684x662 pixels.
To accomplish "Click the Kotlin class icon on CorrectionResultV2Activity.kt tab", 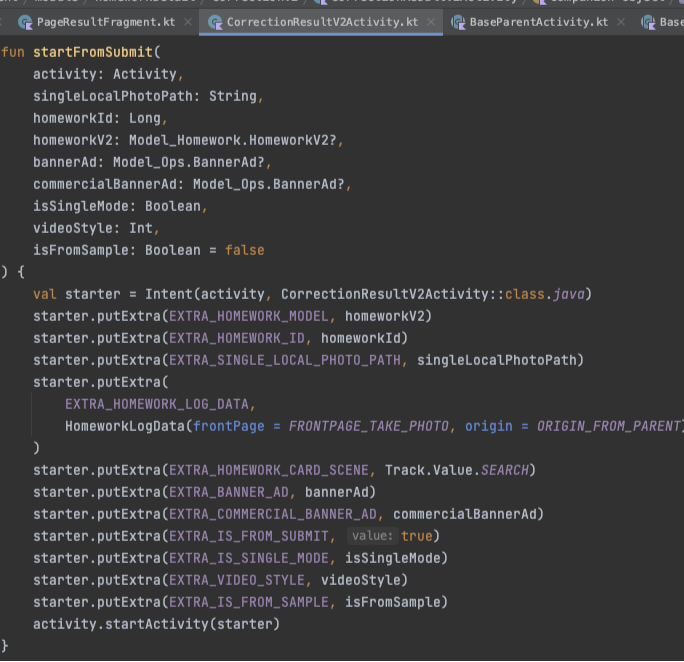I will click(x=215, y=22).
